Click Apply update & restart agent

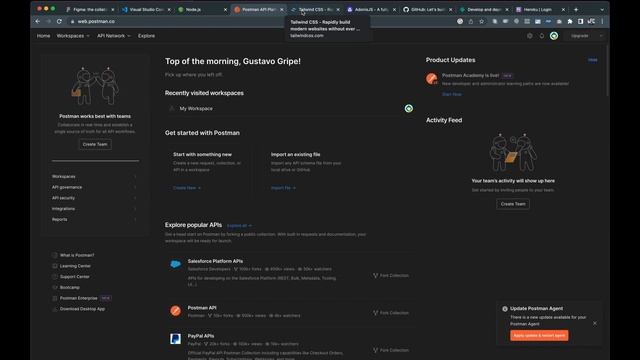click(x=539, y=336)
